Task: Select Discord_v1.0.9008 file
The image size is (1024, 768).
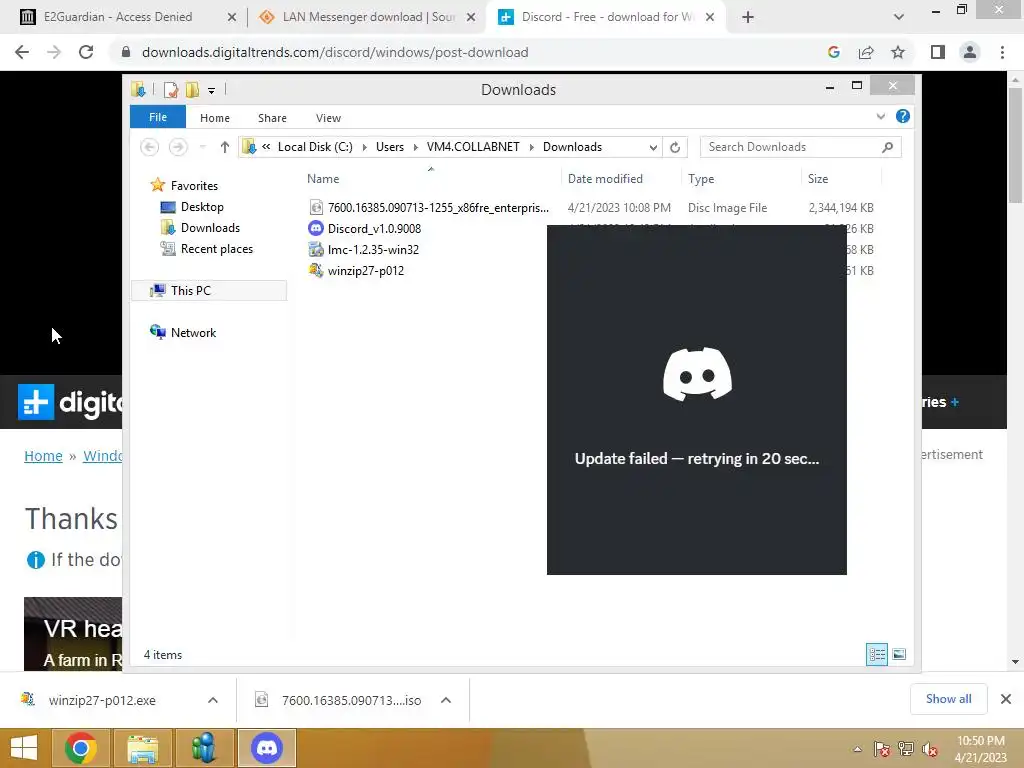Action: click(374, 229)
